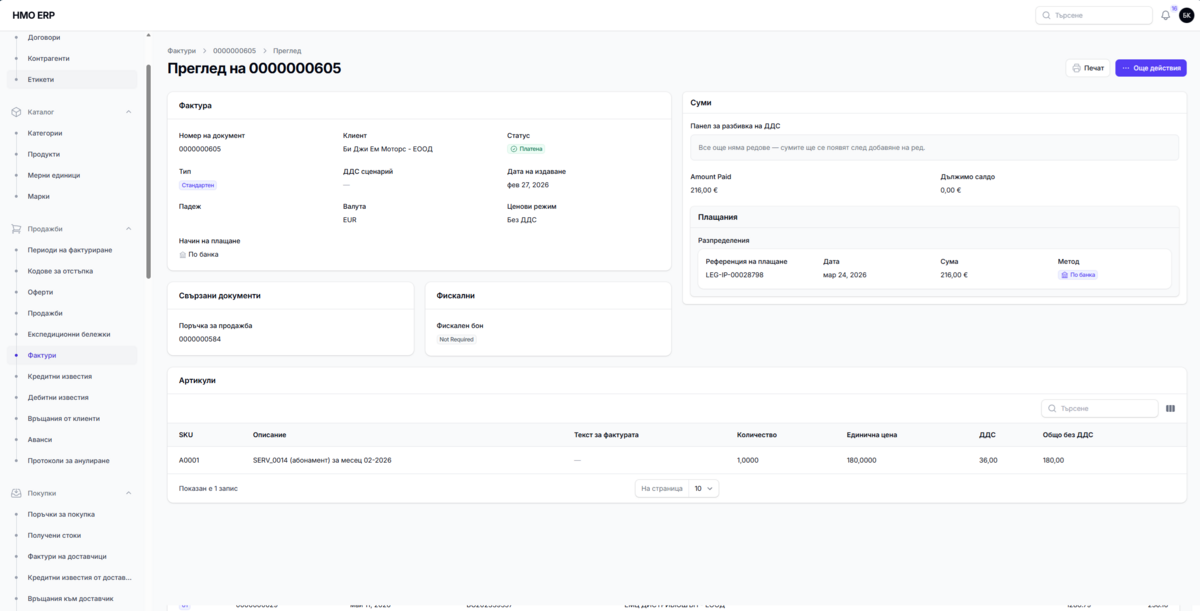This screenshot has width=1200, height=611.
Task: Click the printer icon in Печат
Action: (1077, 68)
